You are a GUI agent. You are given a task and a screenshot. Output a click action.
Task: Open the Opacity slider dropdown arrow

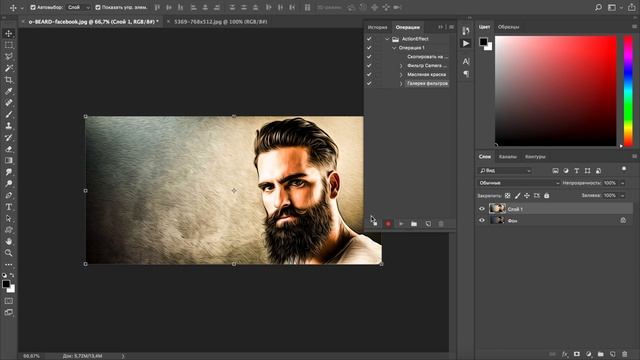622,183
